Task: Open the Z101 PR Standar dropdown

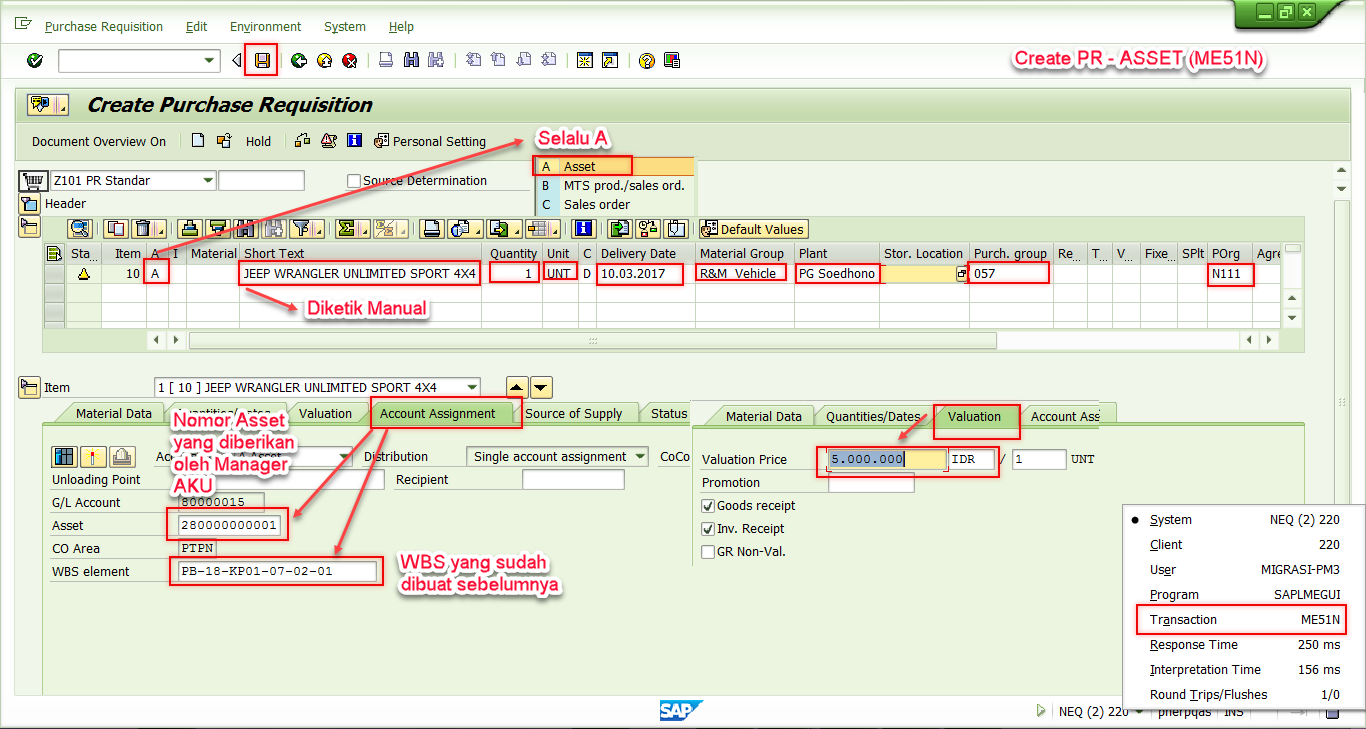Action: [206, 180]
